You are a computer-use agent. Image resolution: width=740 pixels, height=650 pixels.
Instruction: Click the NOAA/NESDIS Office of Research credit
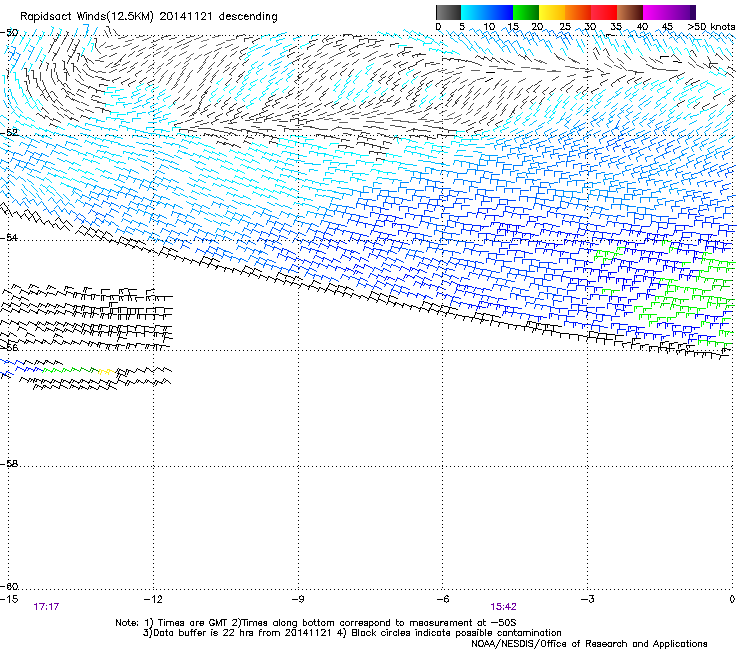589,644
